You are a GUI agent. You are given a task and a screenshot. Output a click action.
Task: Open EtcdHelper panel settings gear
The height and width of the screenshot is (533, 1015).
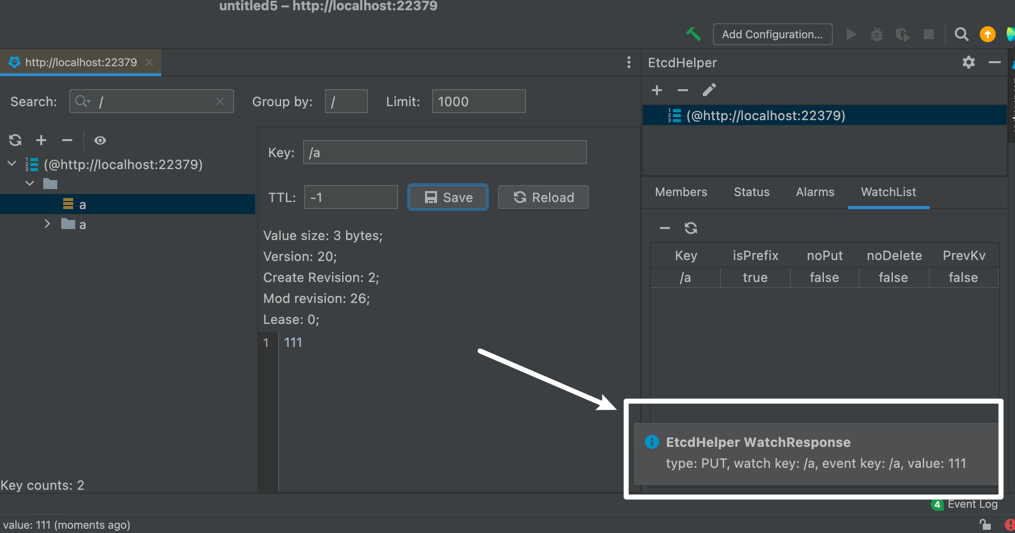tap(968, 62)
